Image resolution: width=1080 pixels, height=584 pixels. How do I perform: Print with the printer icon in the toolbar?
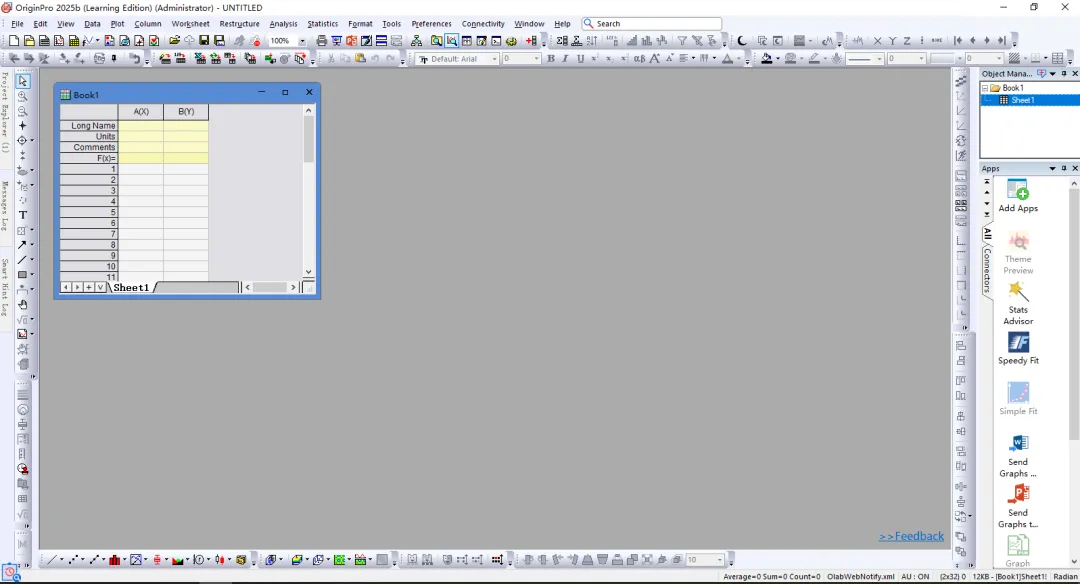coord(321,41)
